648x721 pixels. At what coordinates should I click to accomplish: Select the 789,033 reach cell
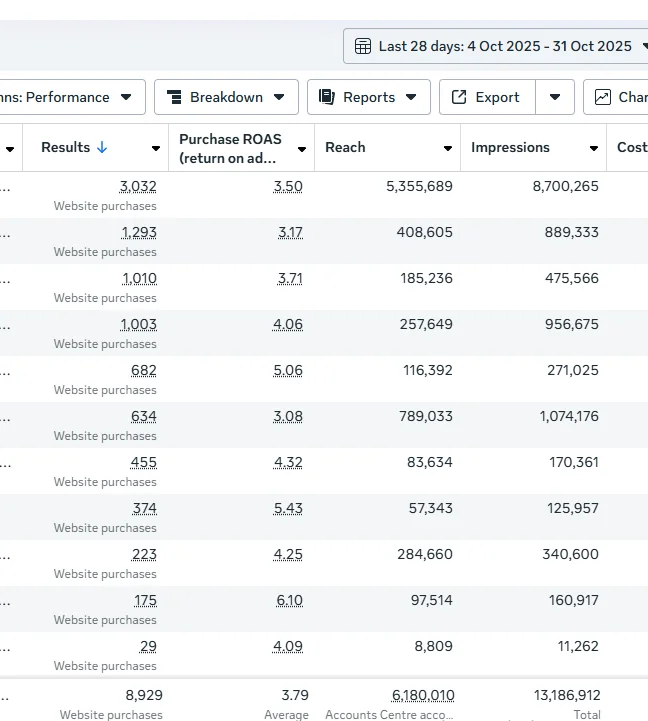click(x=426, y=416)
